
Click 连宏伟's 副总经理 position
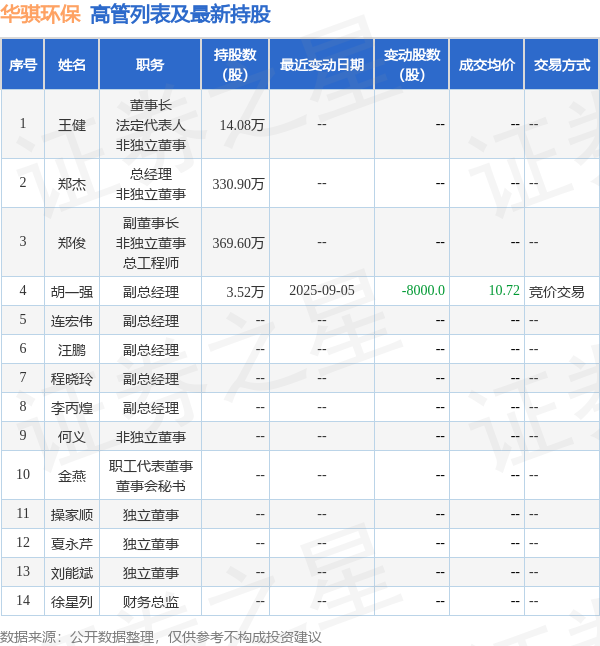pos(151,321)
